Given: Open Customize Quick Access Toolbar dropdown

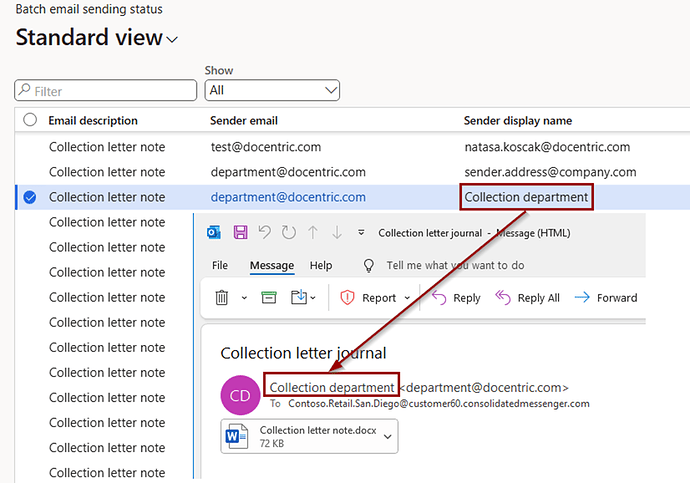Looking at the screenshot, I should [361, 232].
